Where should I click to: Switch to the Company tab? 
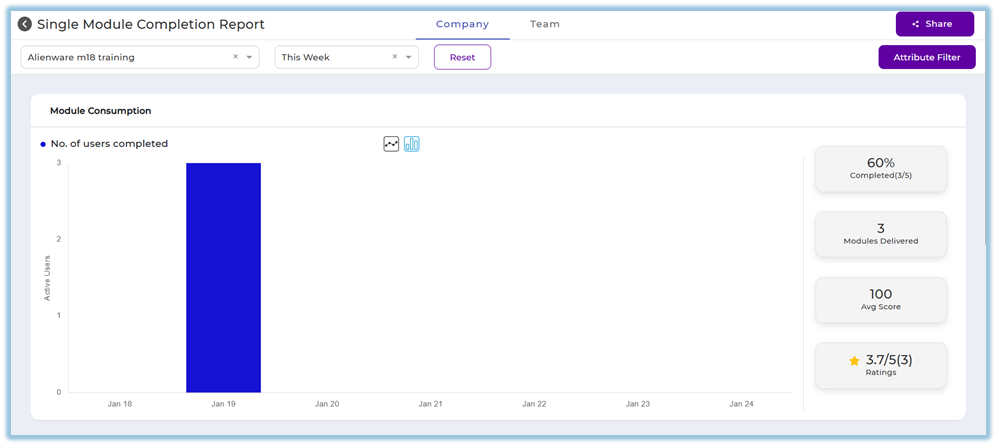pyautogui.click(x=462, y=24)
